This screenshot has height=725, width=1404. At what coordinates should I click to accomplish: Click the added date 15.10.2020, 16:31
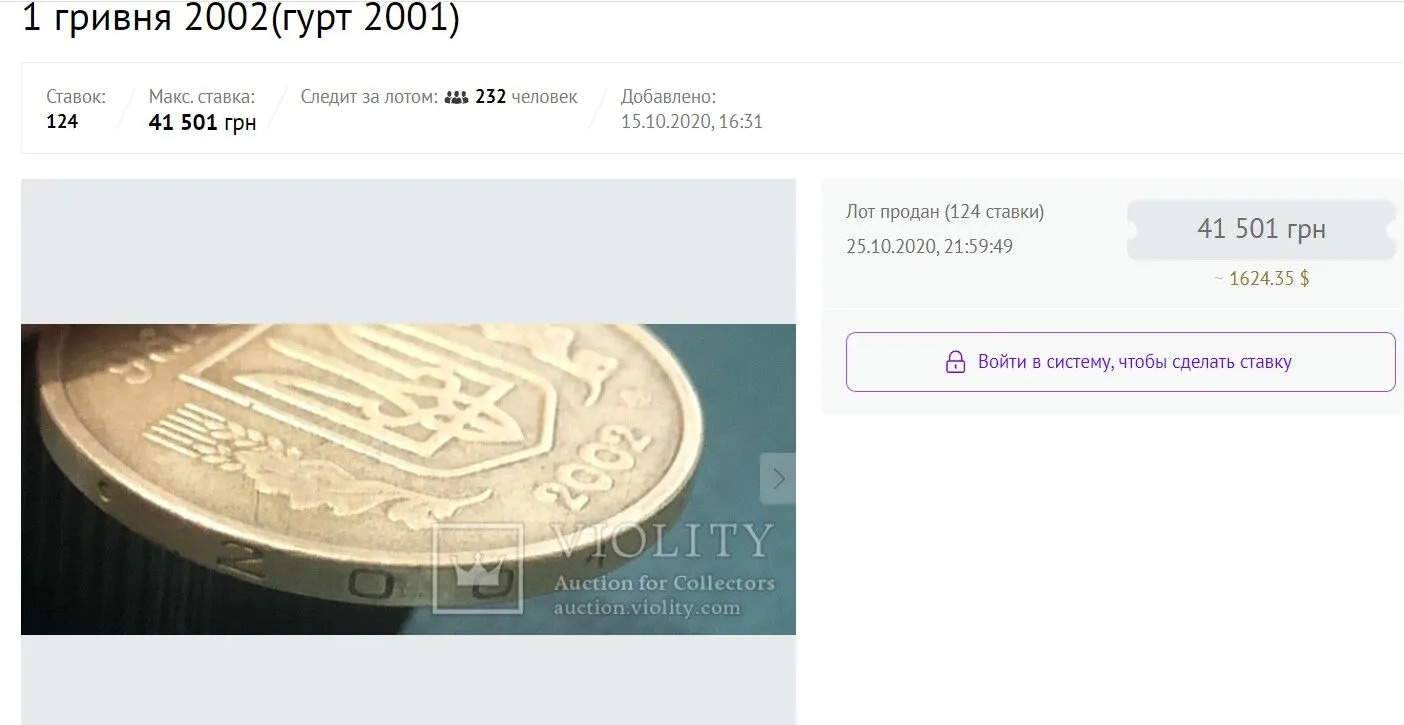click(692, 122)
